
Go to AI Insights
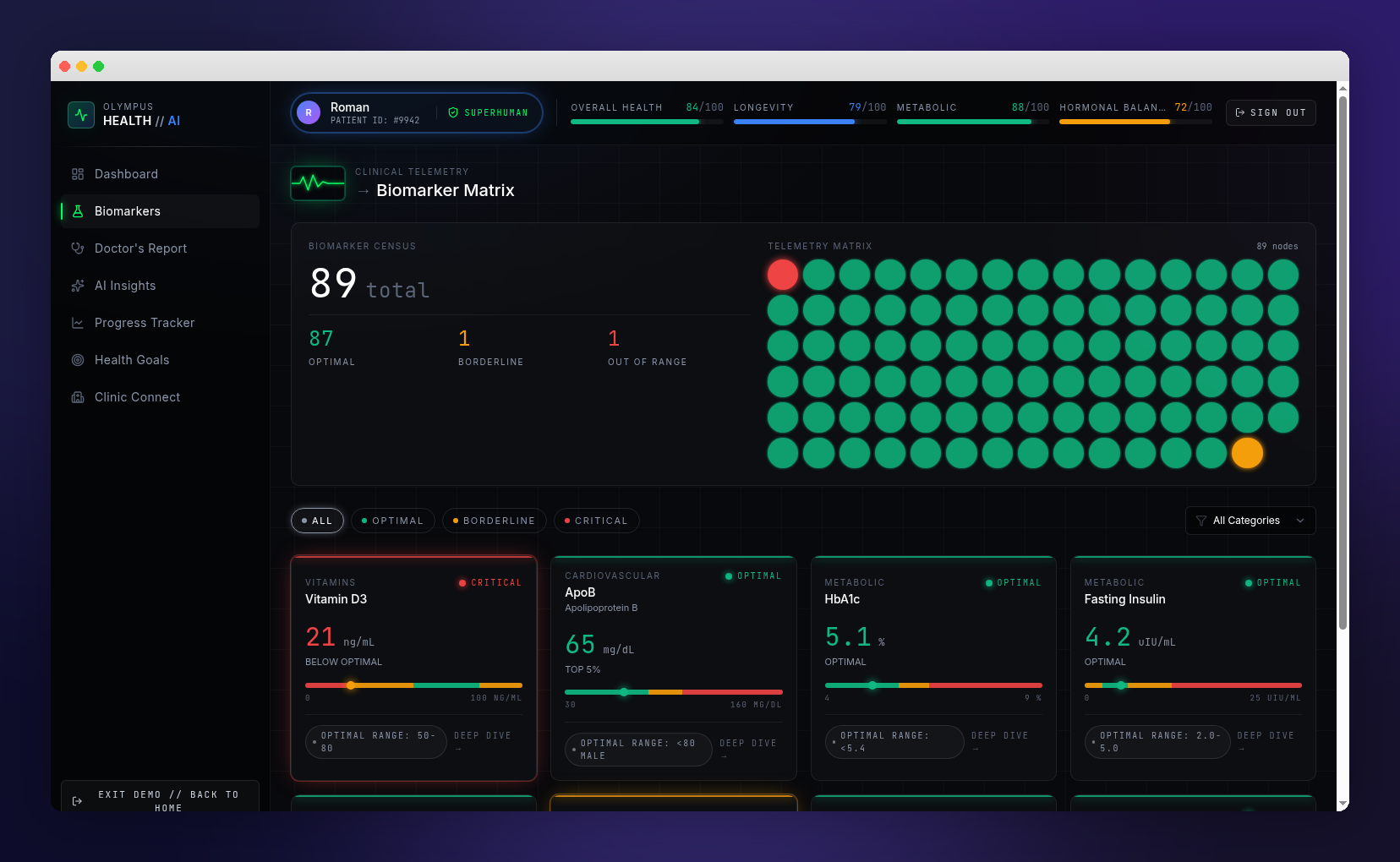point(160,286)
